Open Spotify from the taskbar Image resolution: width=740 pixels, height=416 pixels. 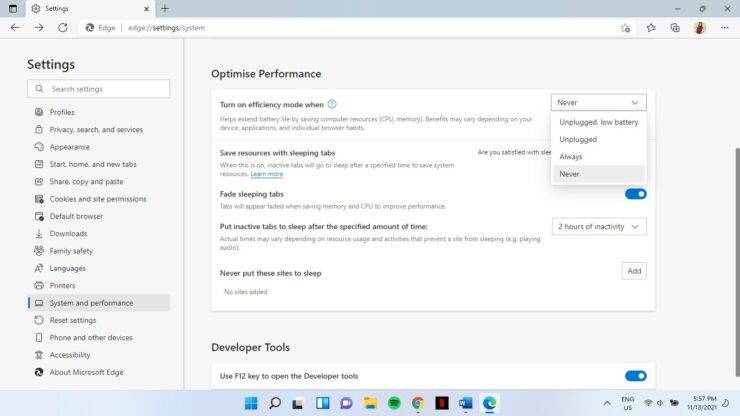[394, 403]
